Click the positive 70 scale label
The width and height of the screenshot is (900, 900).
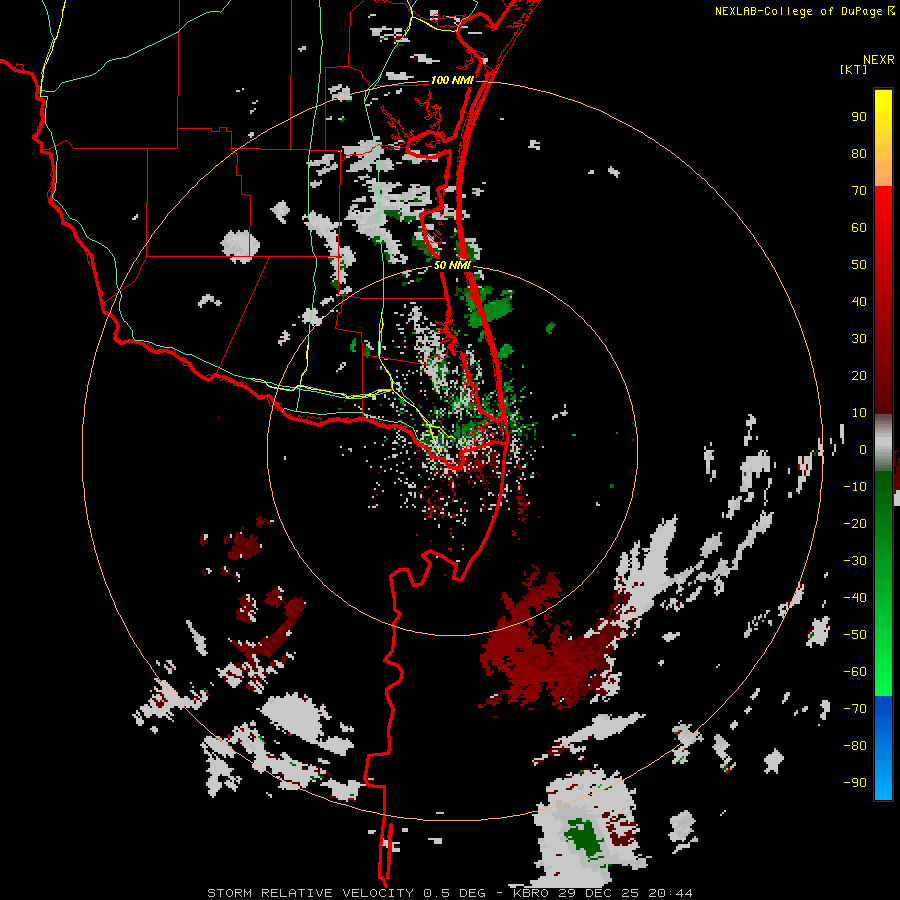[x=859, y=191]
